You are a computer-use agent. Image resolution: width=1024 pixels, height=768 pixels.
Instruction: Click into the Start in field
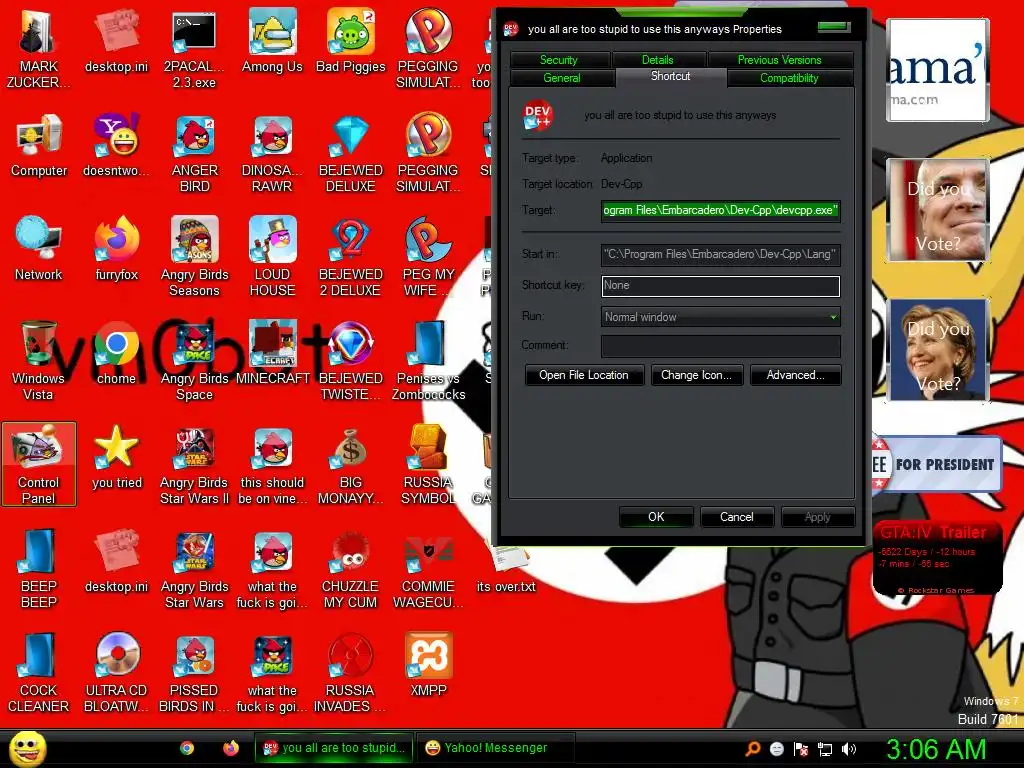720,254
